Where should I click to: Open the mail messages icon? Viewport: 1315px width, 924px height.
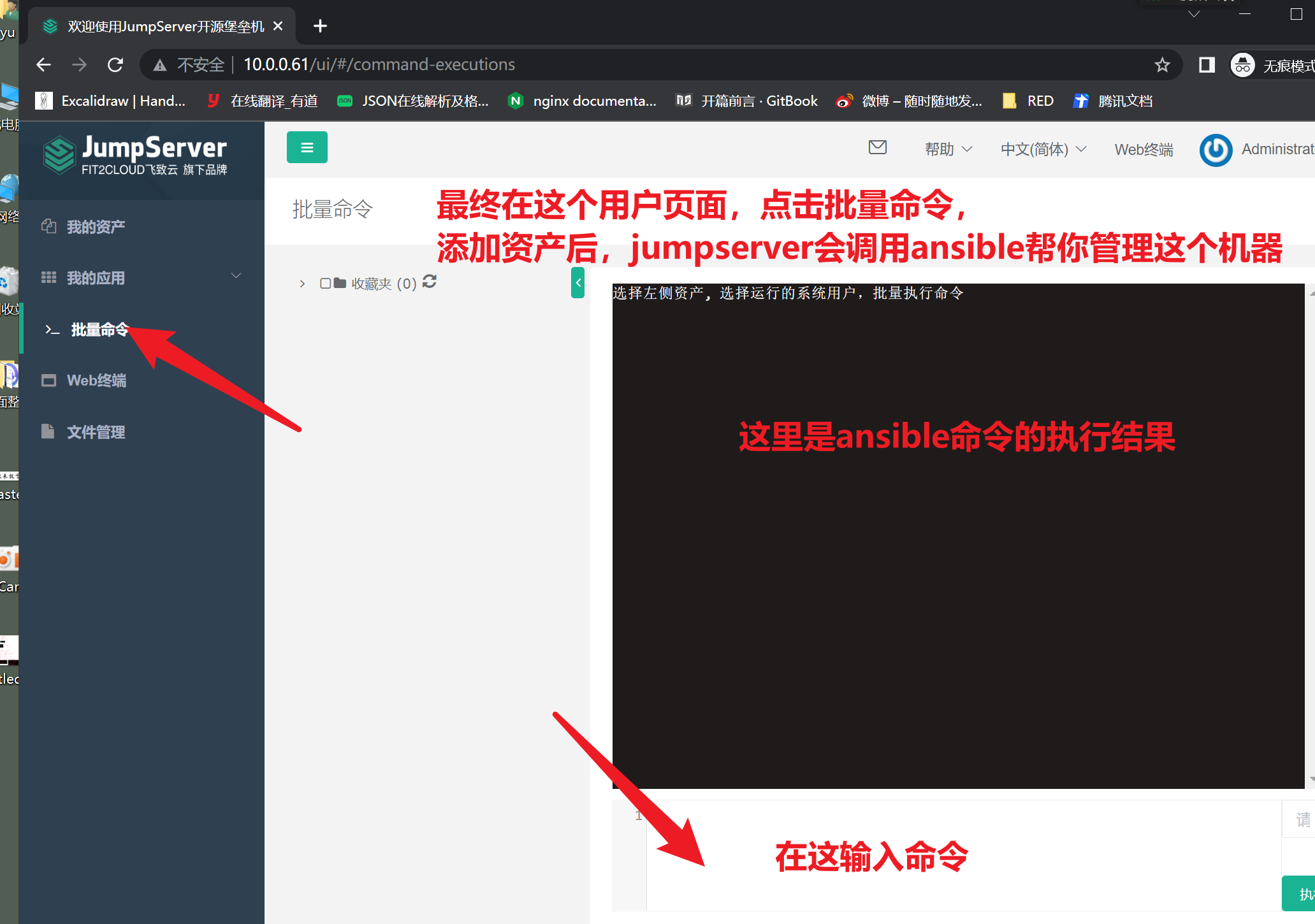878,147
